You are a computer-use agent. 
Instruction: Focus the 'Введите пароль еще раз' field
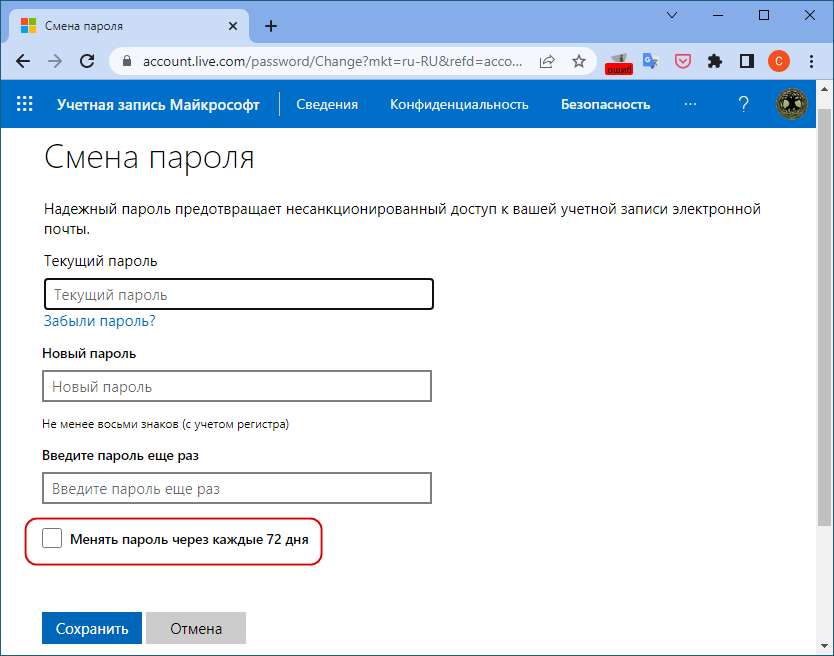[237, 488]
